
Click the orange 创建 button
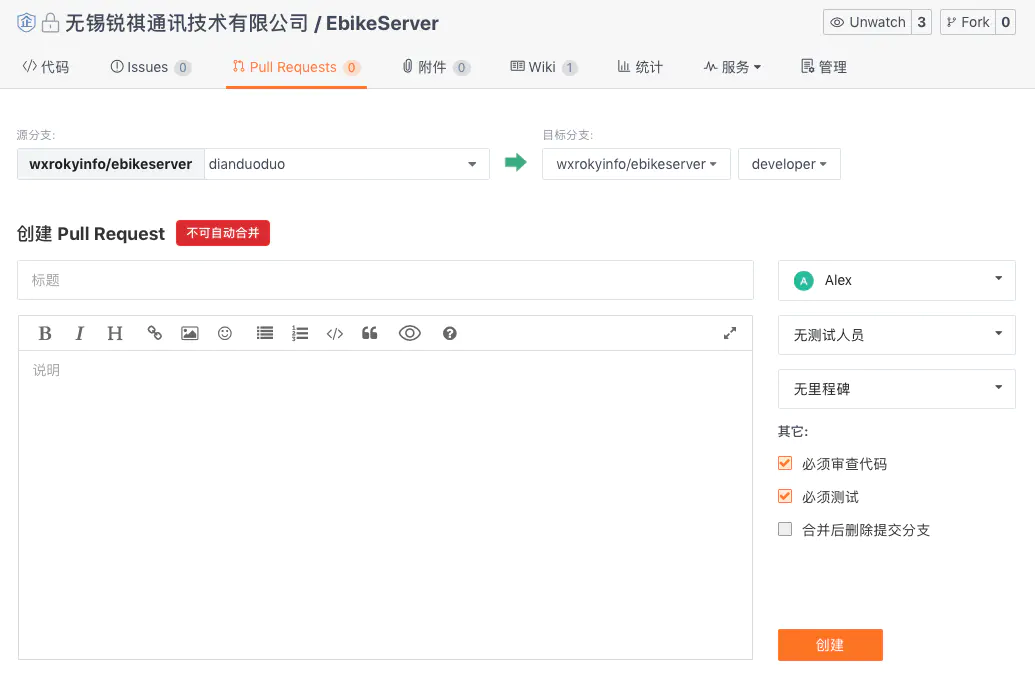point(830,645)
